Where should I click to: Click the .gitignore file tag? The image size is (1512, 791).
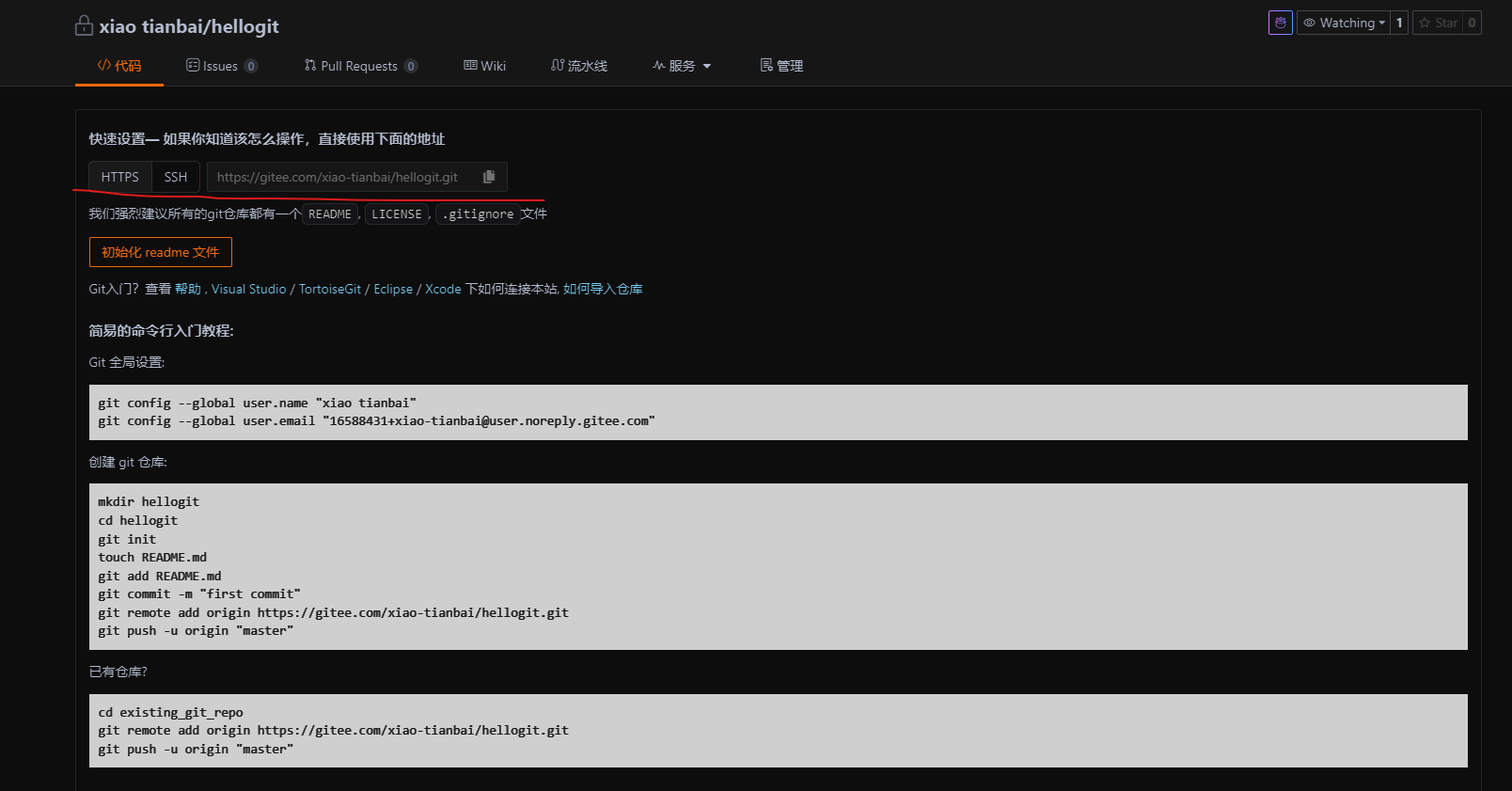[x=478, y=214]
